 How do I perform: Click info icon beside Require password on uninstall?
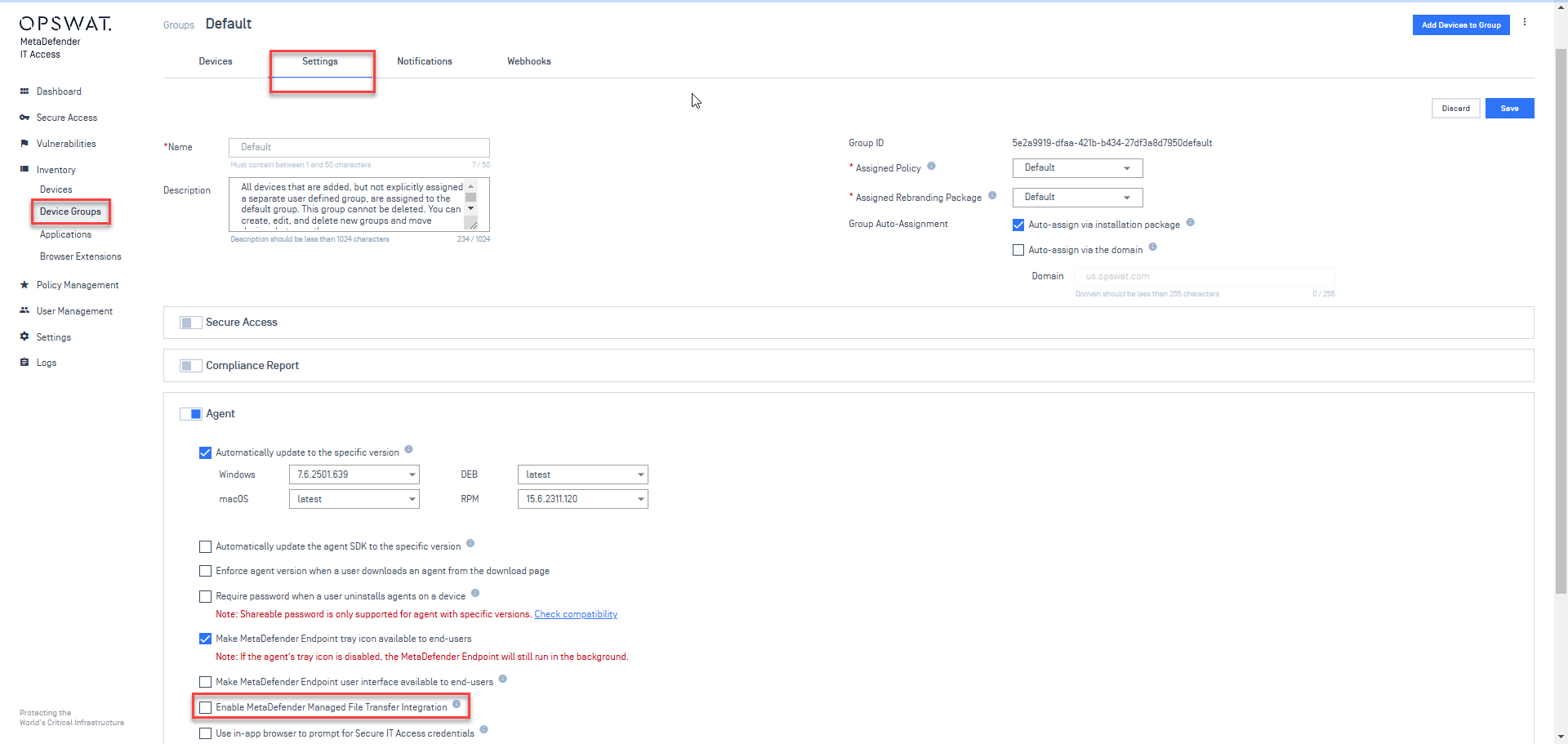(475, 593)
